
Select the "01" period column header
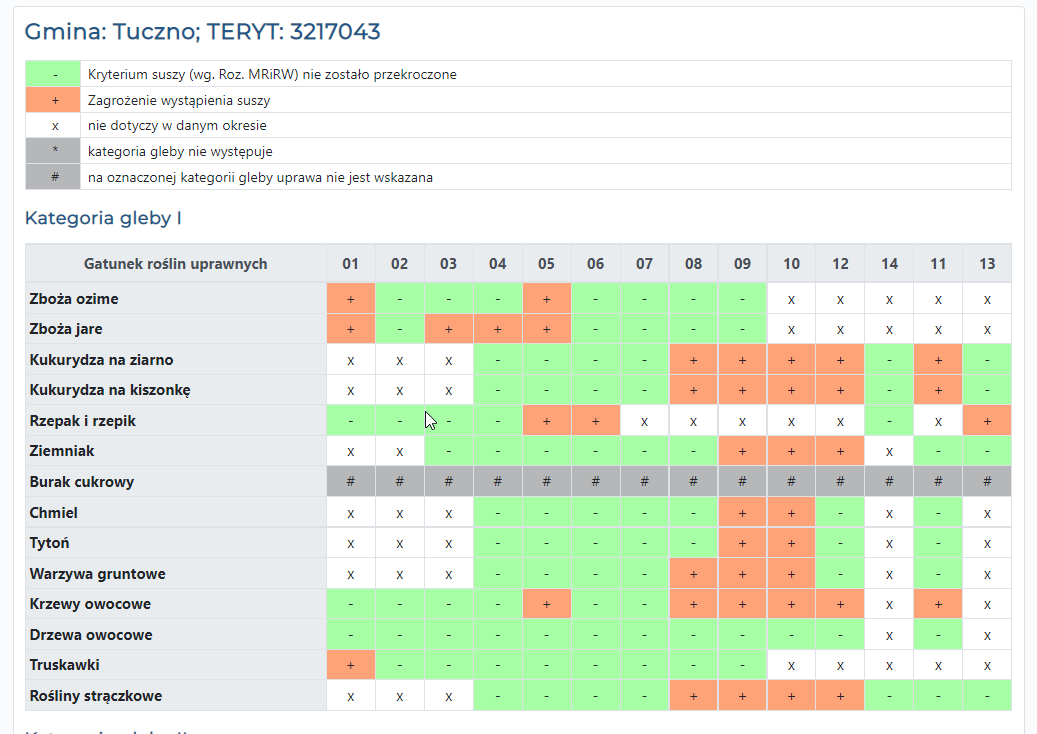(350, 264)
